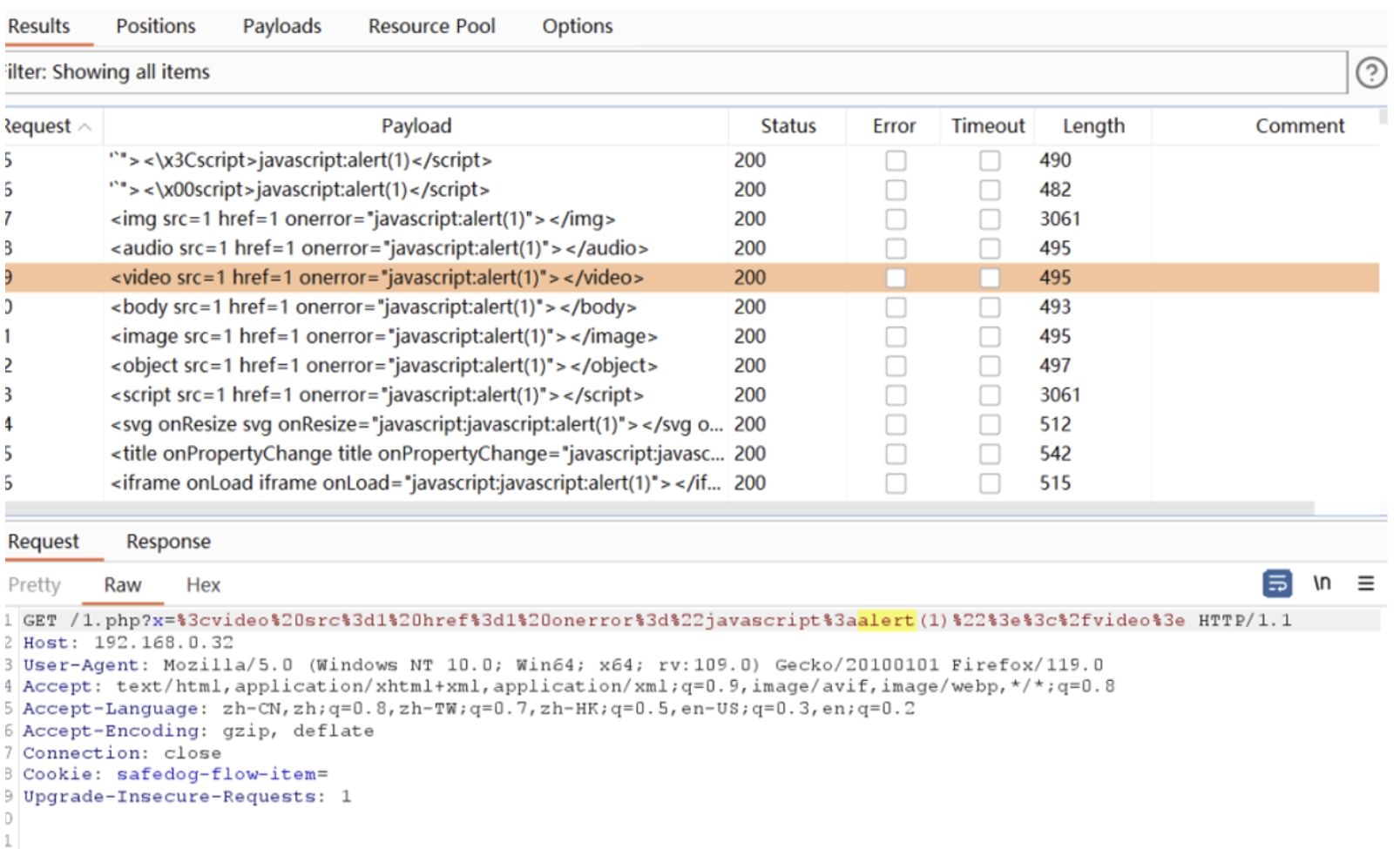
Task: Select the <audio src=1 onerror payload row
Action: click(692, 248)
